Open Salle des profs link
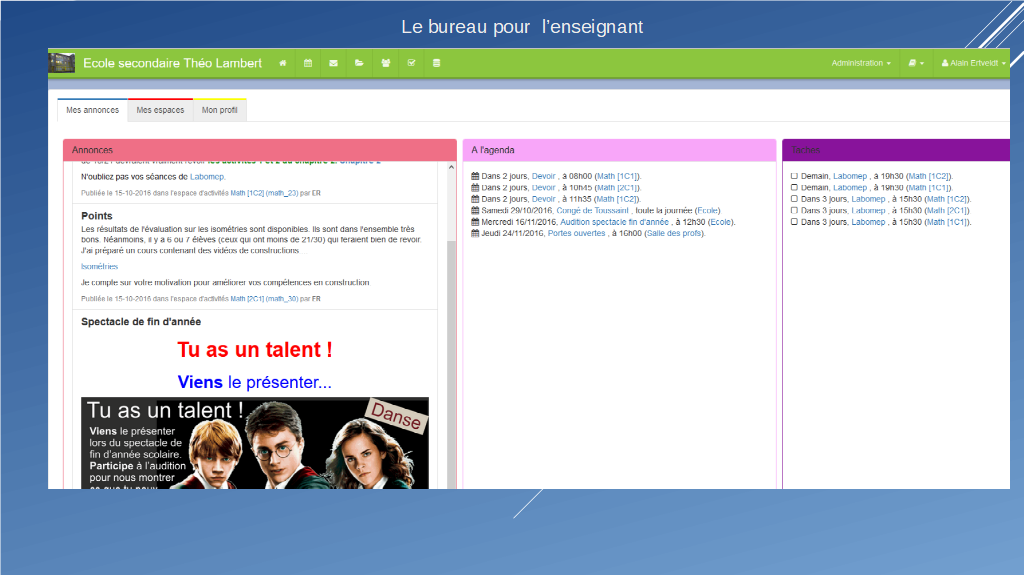The width and height of the screenshot is (1024, 575). [674, 233]
